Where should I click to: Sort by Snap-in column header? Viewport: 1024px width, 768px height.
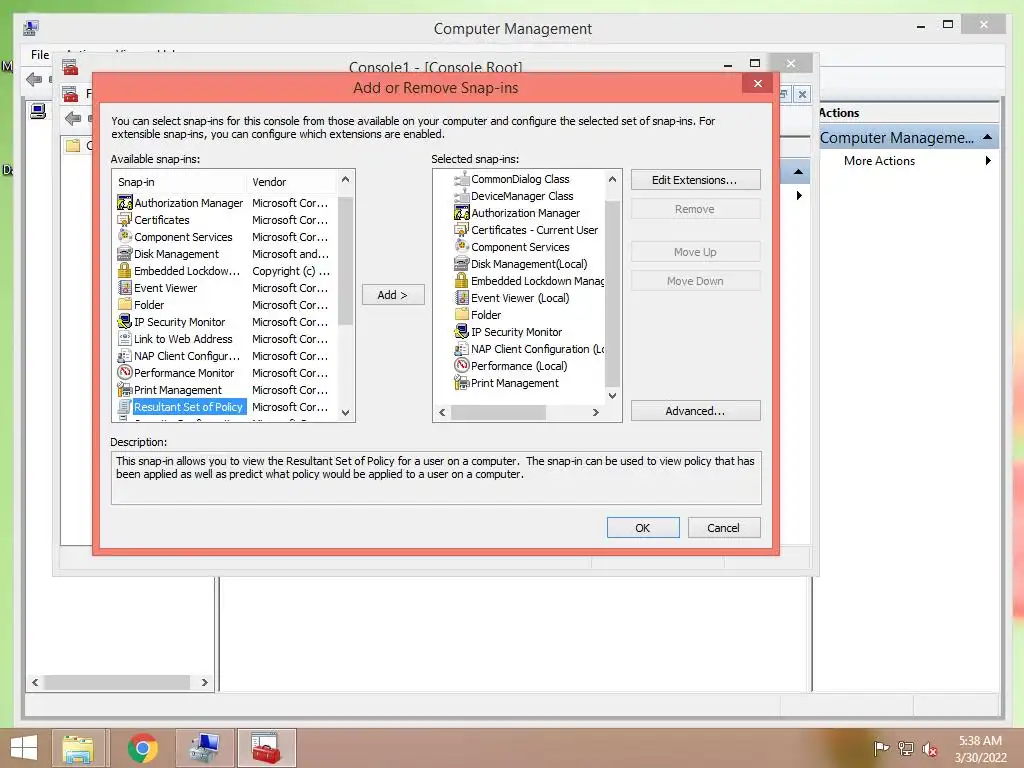pyautogui.click(x=180, y=182)
